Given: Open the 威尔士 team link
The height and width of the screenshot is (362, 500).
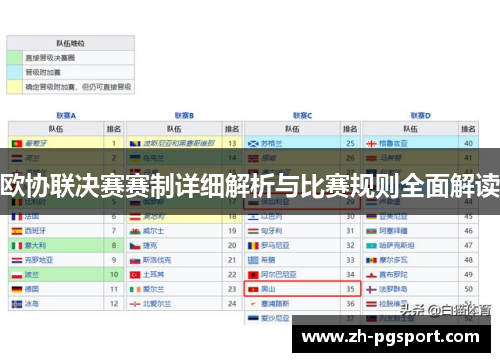Looking at the screenshot, I should click(153, 231).
